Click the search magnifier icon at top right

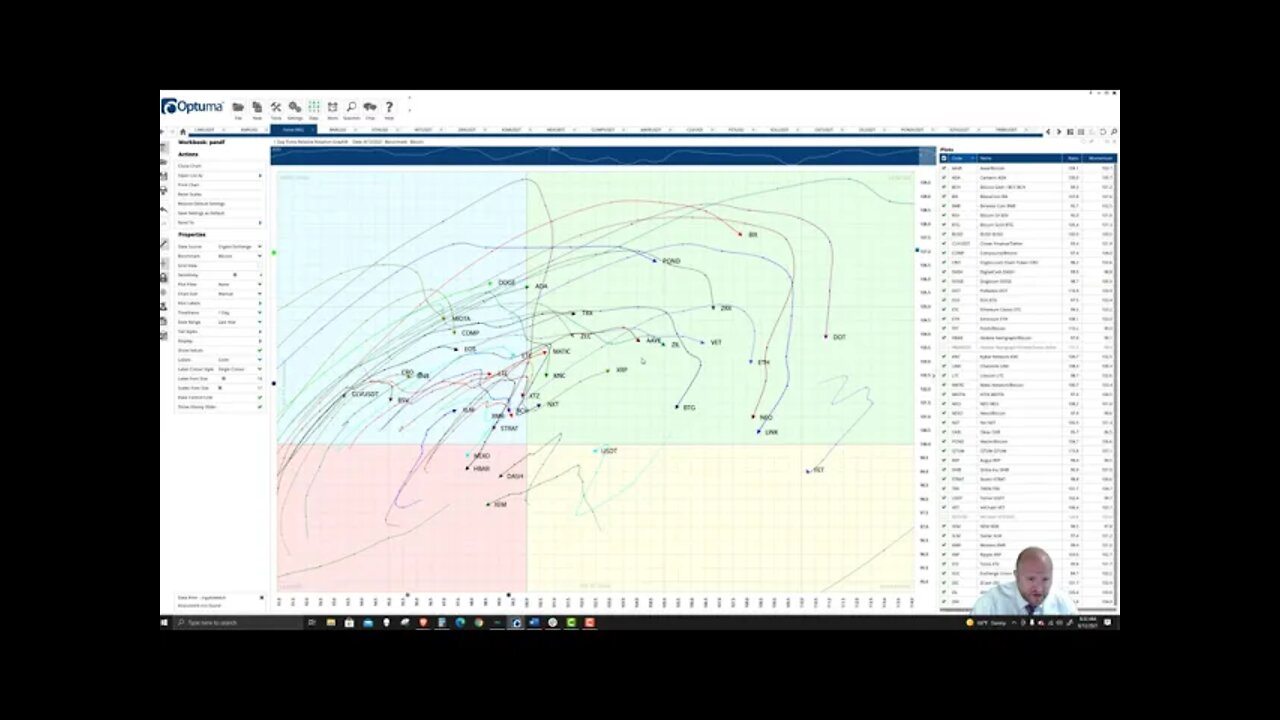click(x=1115, y=131)
